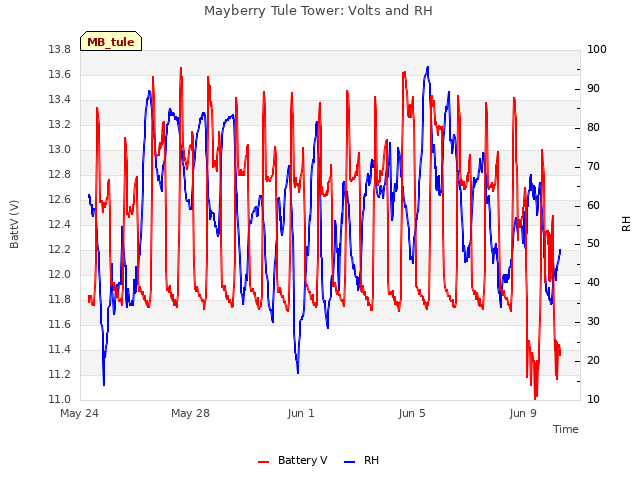The image size is (640, 480).
Task: Click the 13.0 voltage tick label
Action: tap(60, 150)
